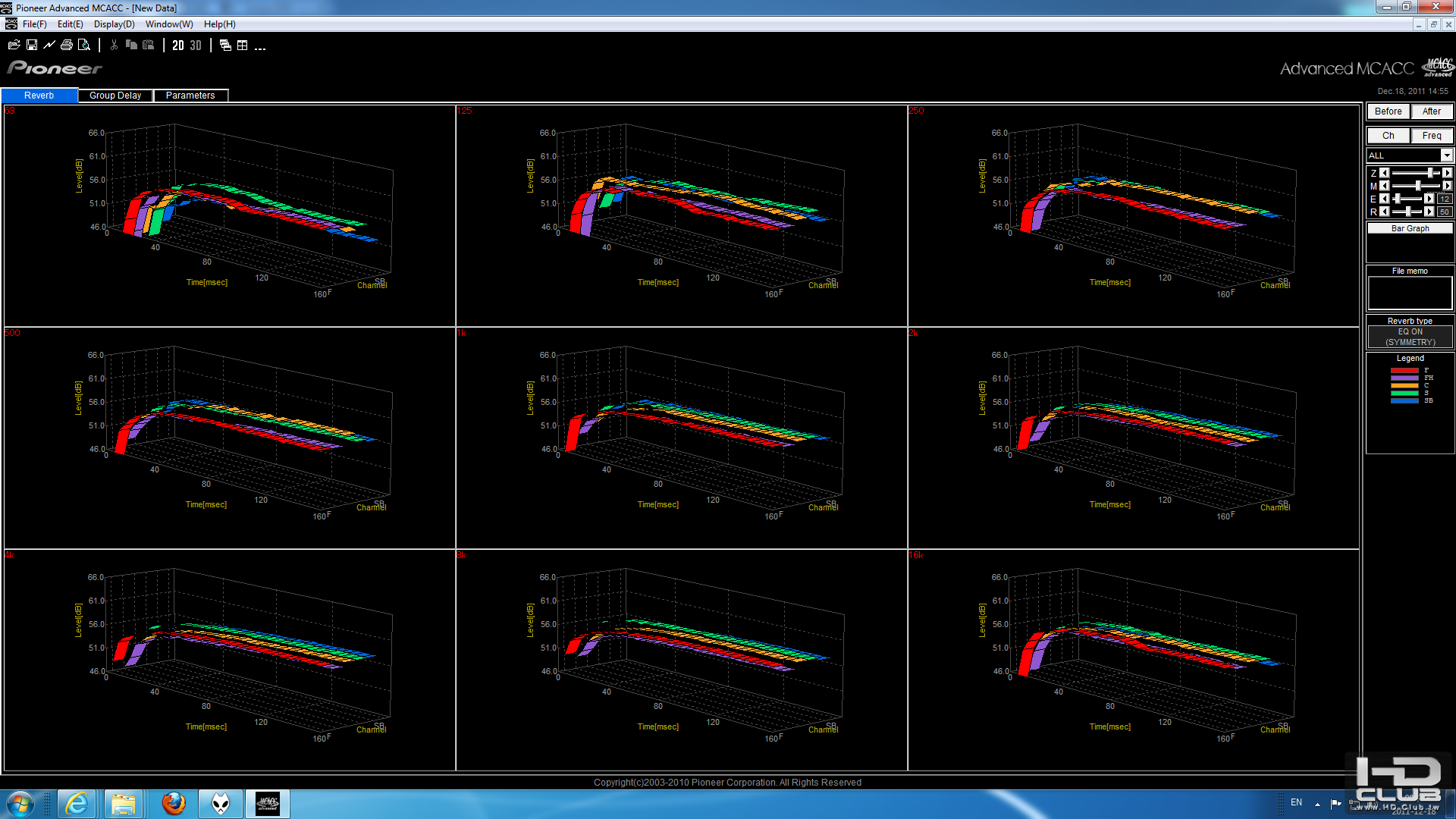Open the Display(D) menu
The image size is (1456, 819).
pyautogui.click(x=115, y=24)
